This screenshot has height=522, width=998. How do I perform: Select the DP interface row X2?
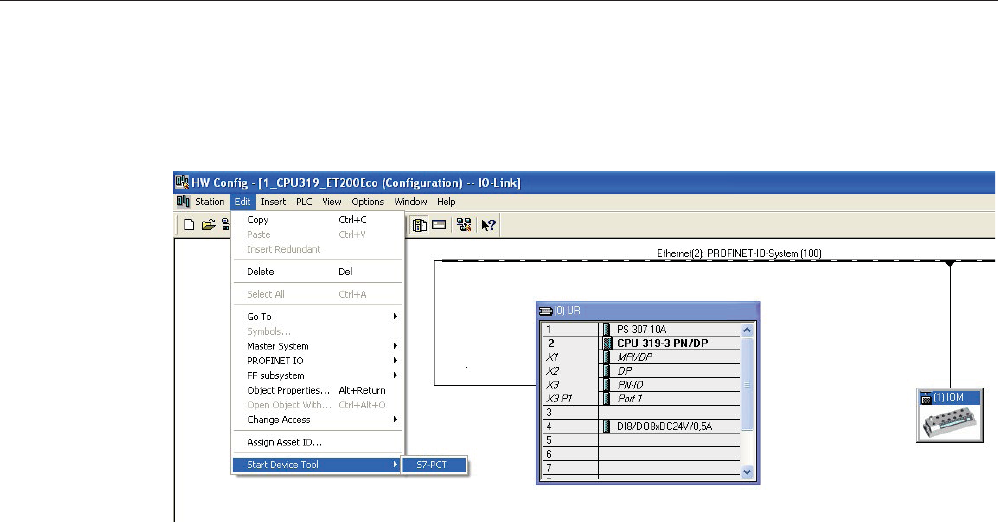(641, 371)
